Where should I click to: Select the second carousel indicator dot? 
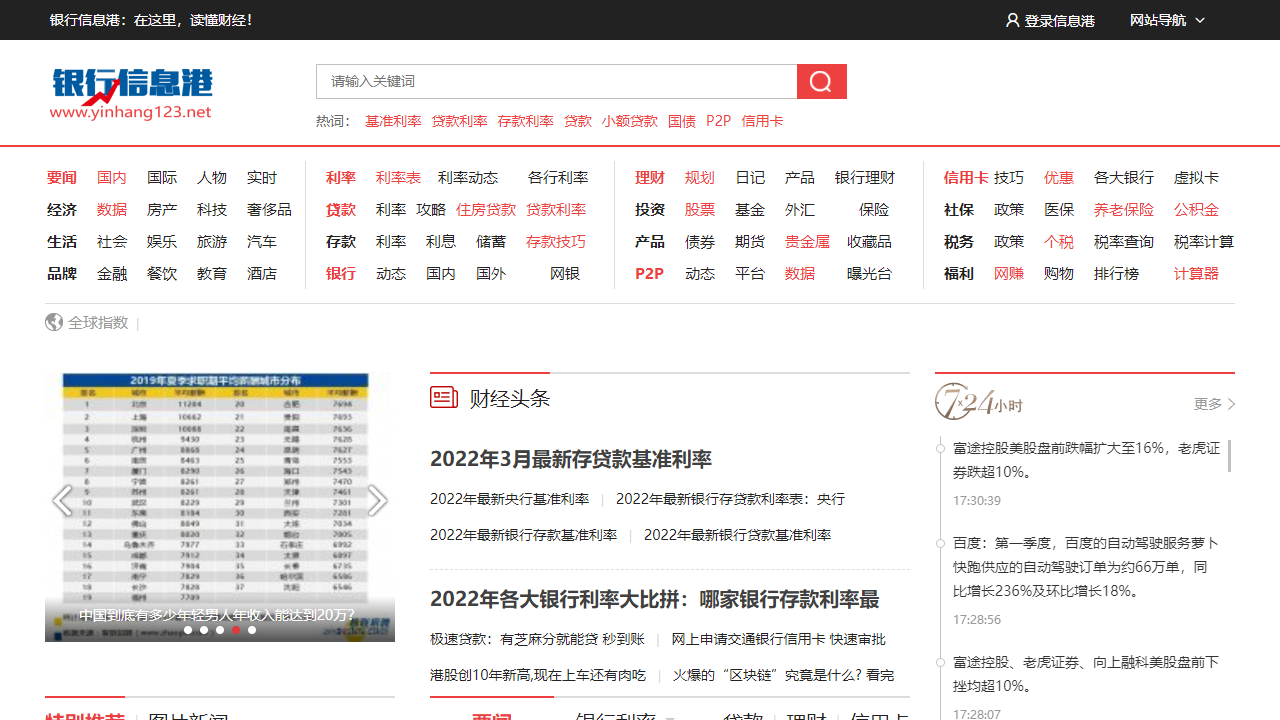point(204,630)
